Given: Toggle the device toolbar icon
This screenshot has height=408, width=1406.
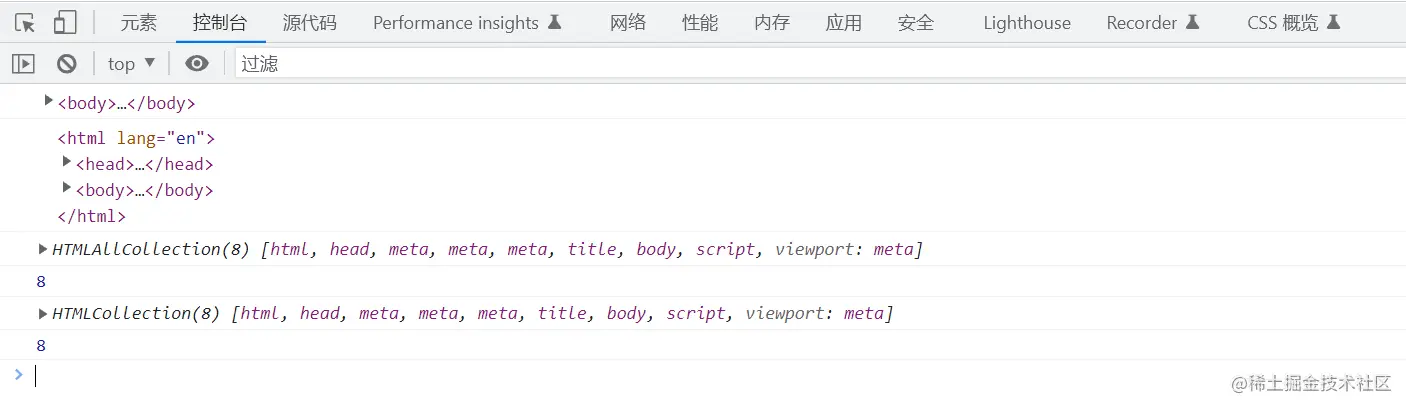Looking at the screenshot, I should (65, 22).
